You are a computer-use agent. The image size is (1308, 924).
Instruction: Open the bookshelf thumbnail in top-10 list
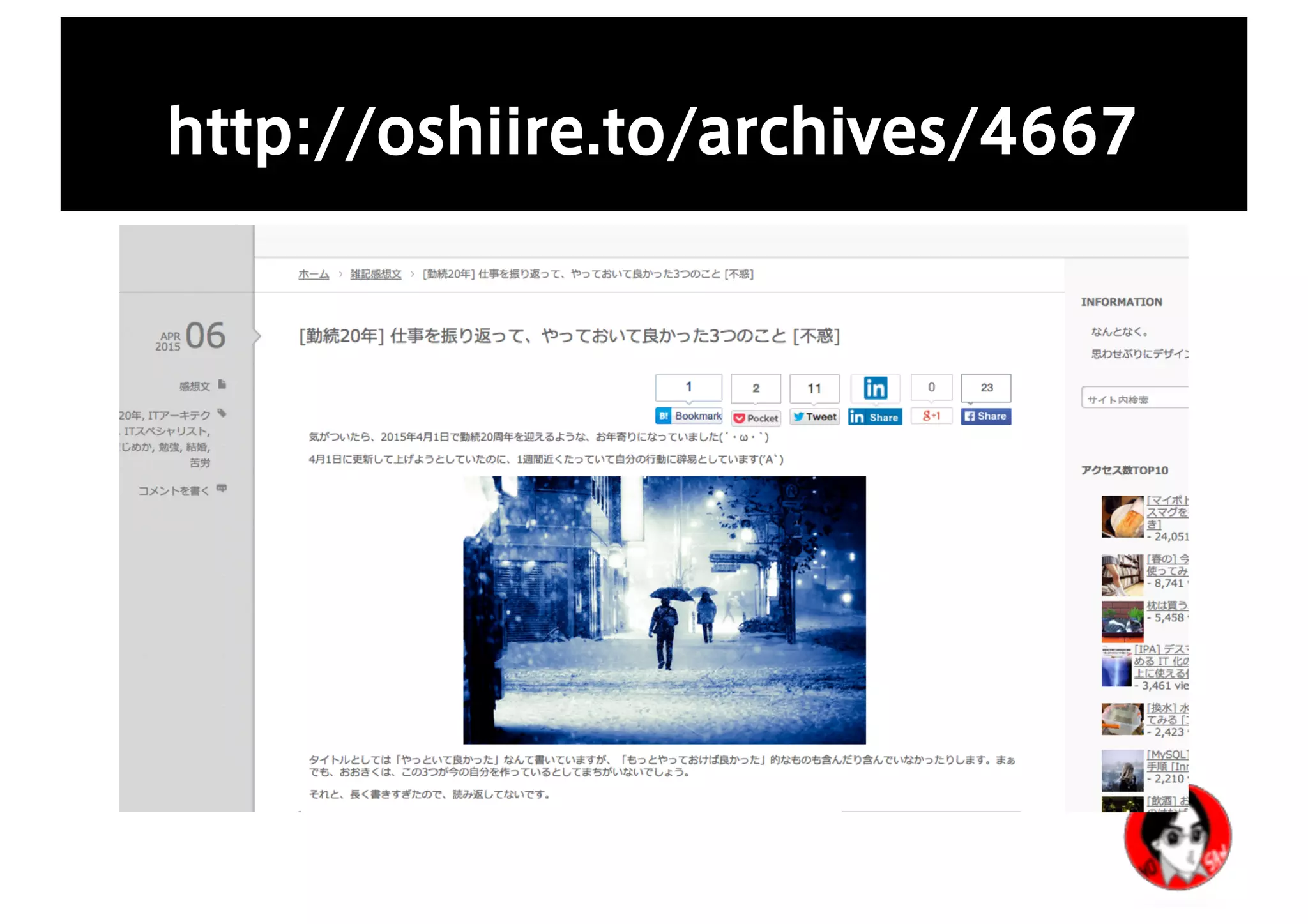pos(1122,575)
